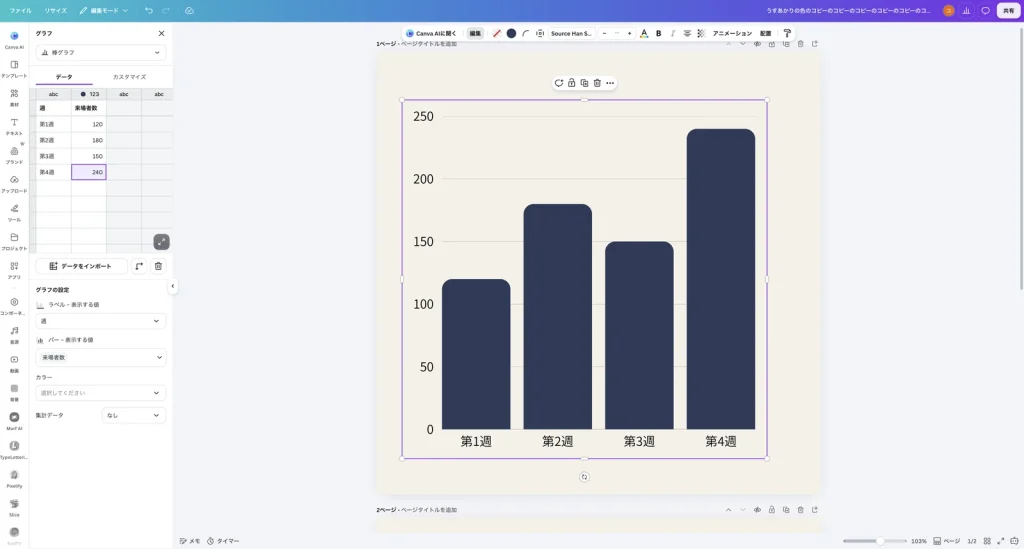Open the アニメーション toolbar item
The height and width of the screenshot is (549, 1024).
click(x=732, y=33)
